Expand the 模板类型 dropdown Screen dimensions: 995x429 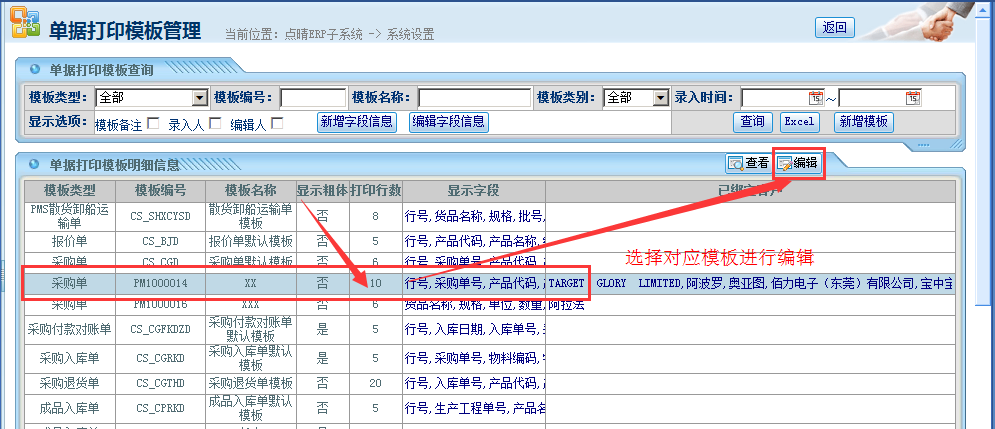[x=199, y=98]
